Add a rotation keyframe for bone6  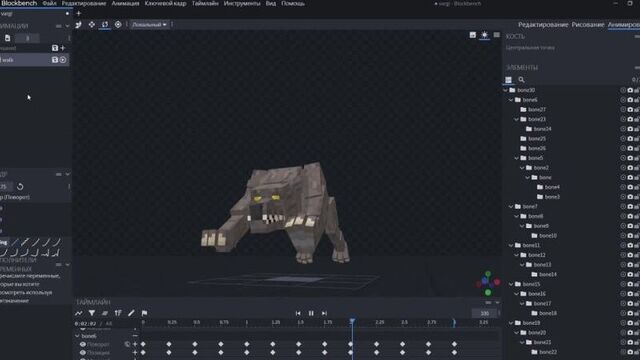click(135, 344)
